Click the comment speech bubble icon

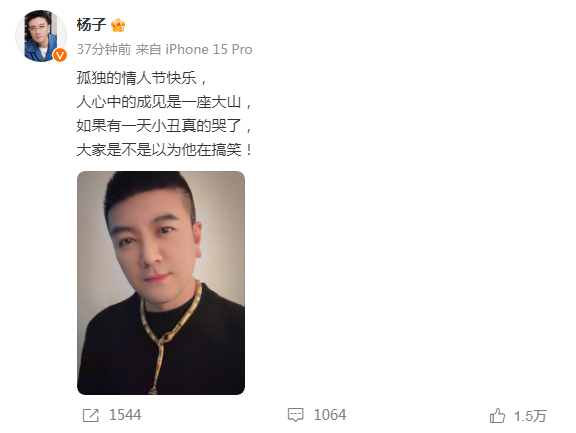pyautogui.click(x=295, y=415)
